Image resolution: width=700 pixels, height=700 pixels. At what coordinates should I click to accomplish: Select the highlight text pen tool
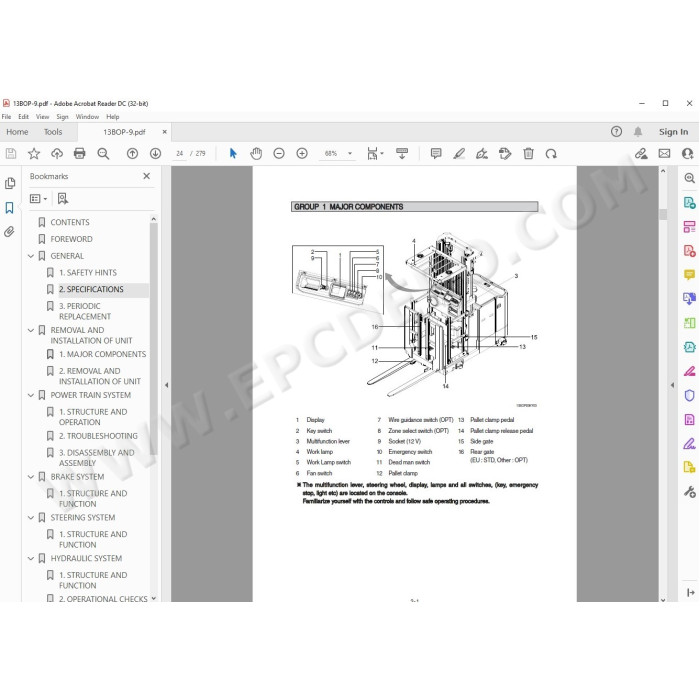(459, 154)
